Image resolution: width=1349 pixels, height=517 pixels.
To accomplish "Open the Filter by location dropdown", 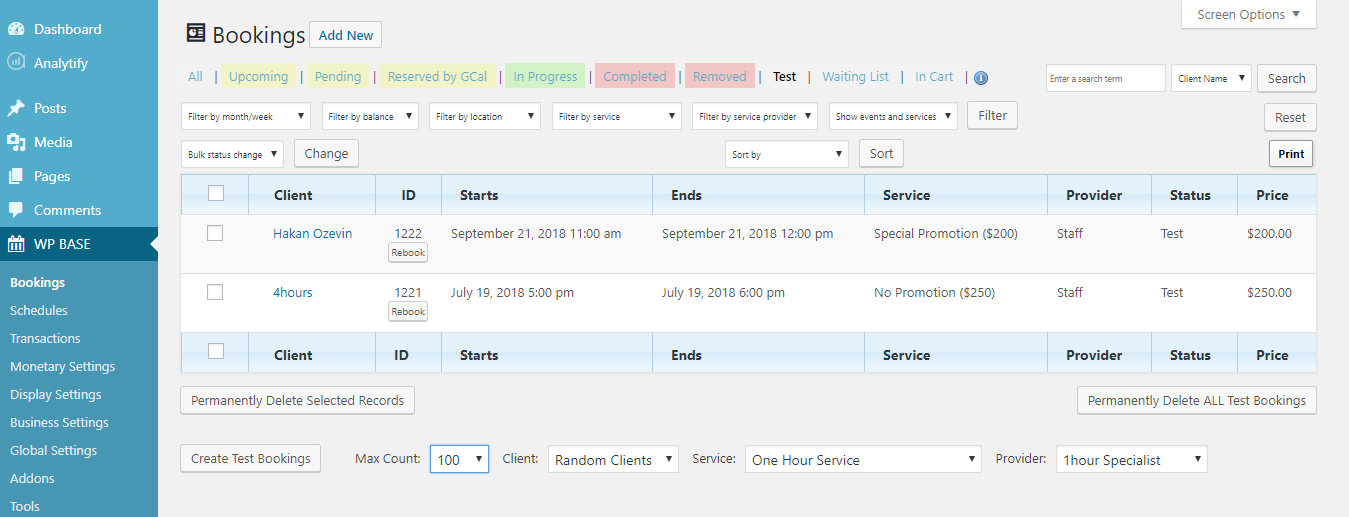I will click(x=486, y=116).
